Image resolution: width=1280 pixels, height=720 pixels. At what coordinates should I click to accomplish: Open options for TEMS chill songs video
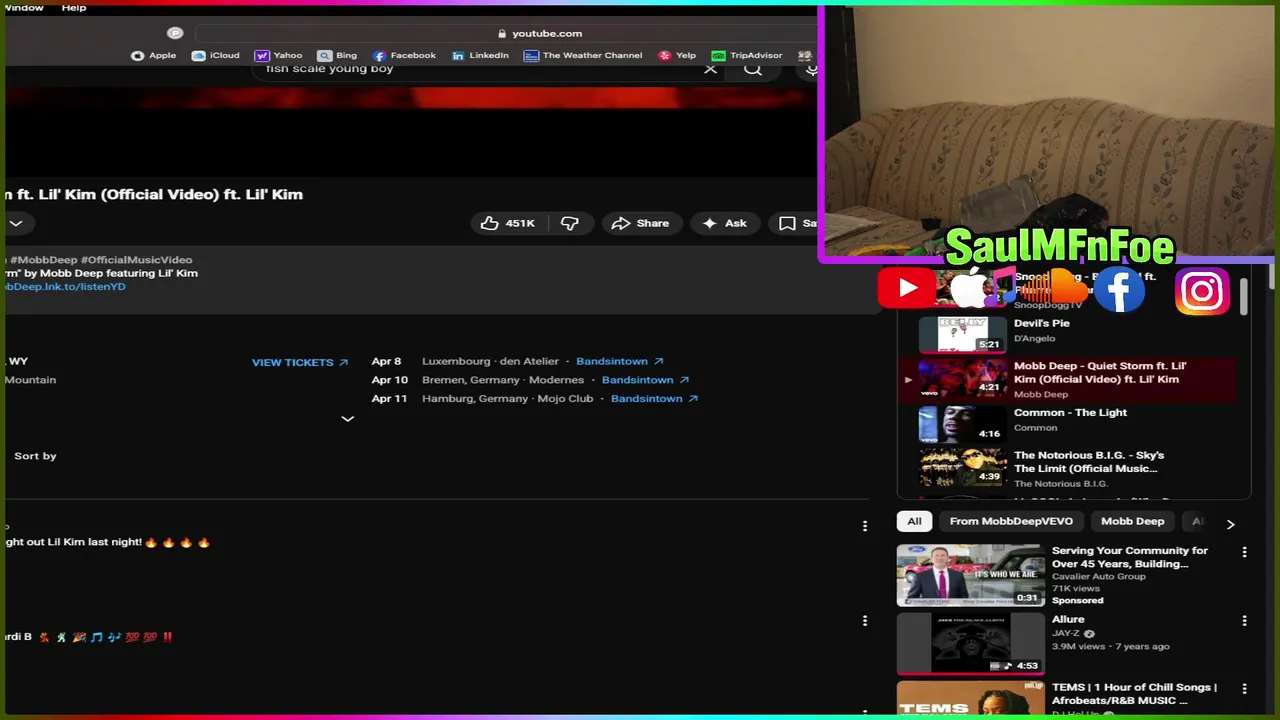(x=1244, y=689)
